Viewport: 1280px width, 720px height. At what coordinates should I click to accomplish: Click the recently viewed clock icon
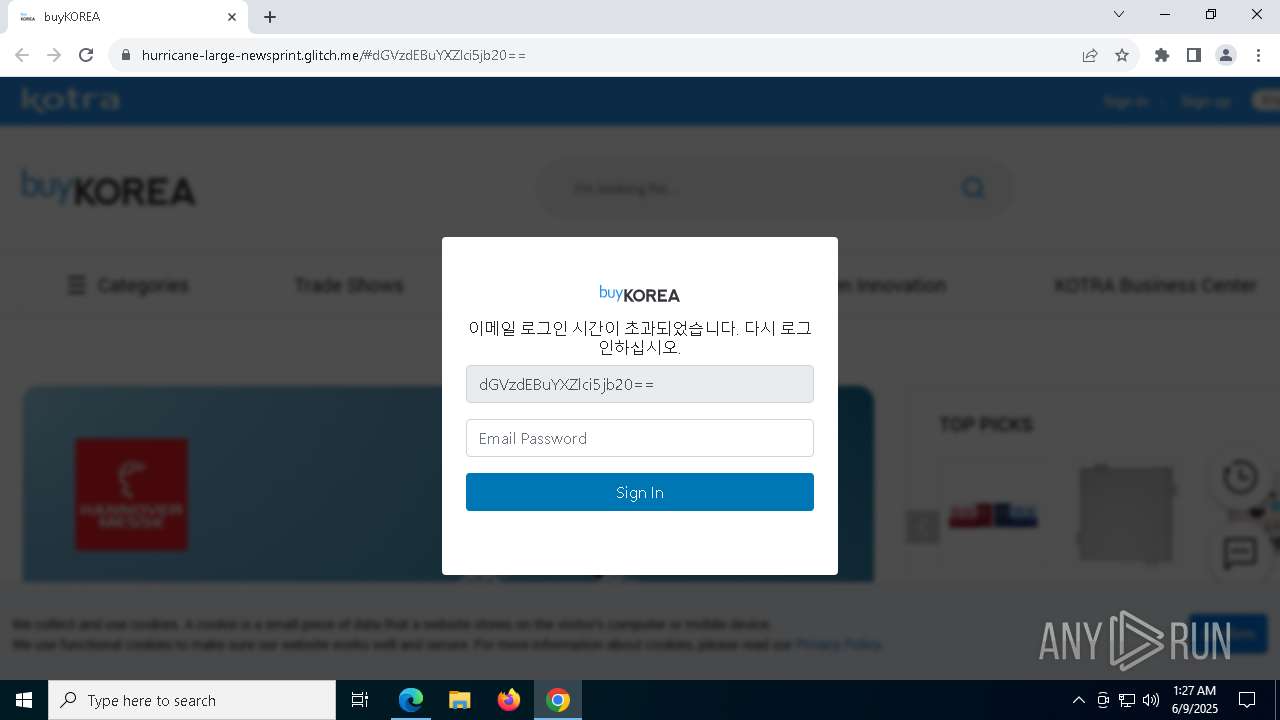coord(1240,477)
